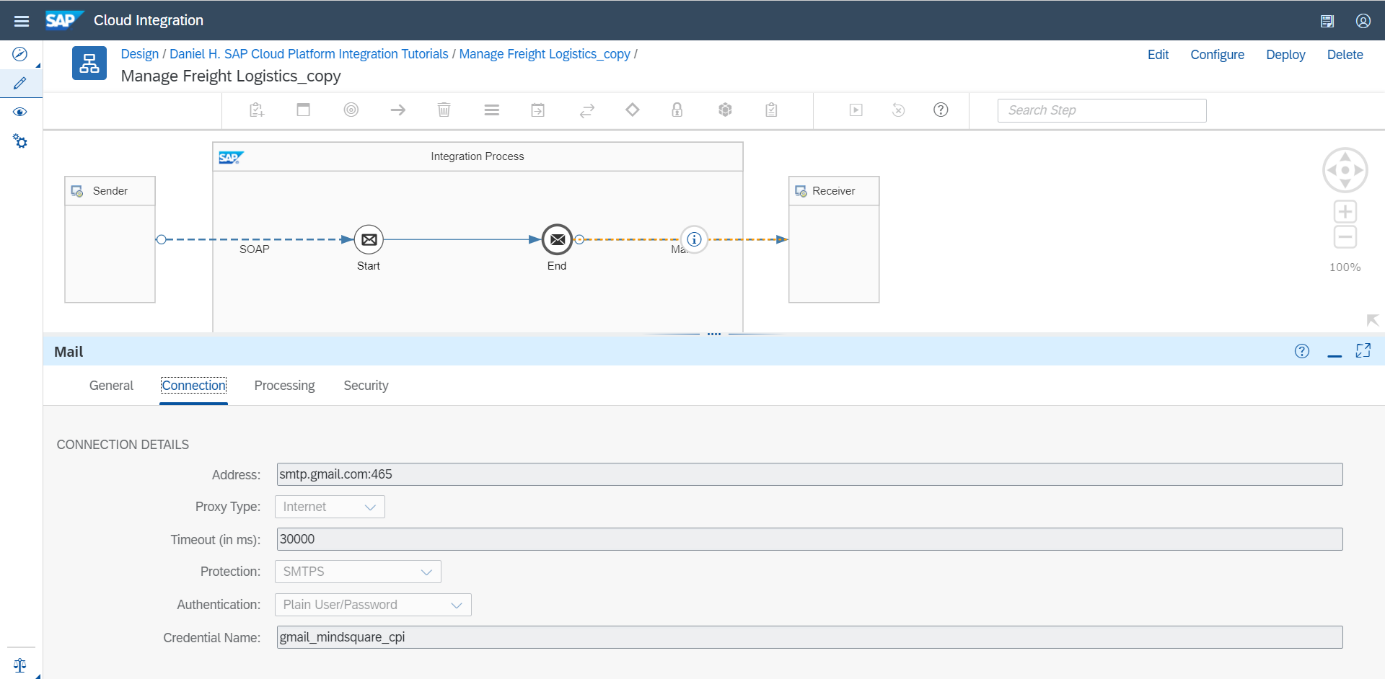
Task: Click the diagonal arrow at canvas corner
Action: point(1372,320)
